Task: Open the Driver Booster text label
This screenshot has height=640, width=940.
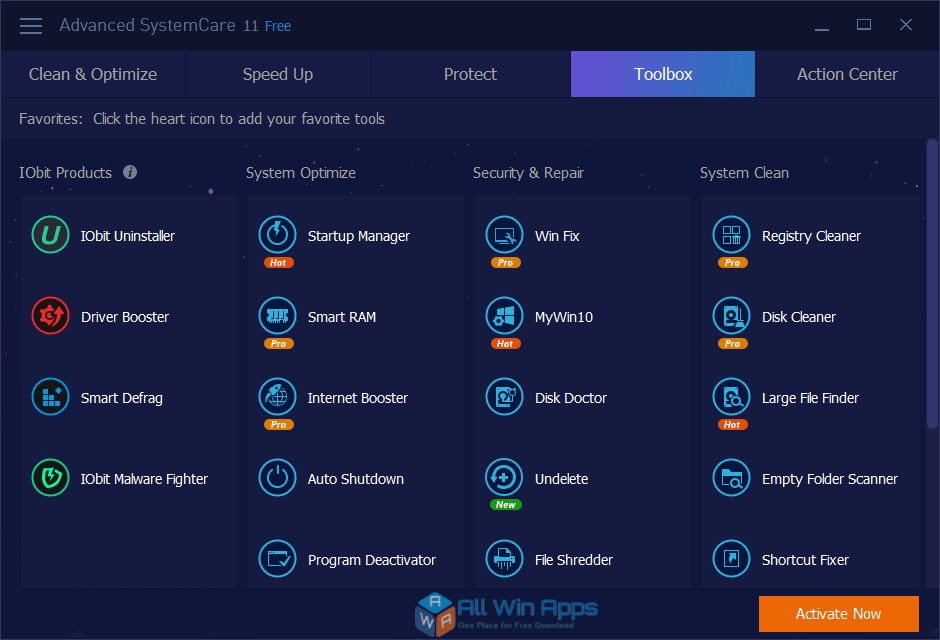Action: [x=125, y=317]
